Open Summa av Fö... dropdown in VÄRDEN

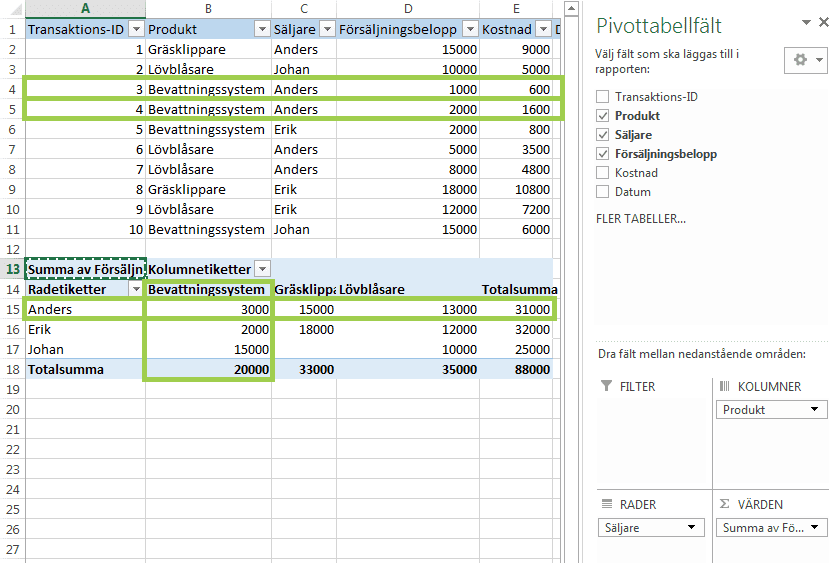coord(814,527)
